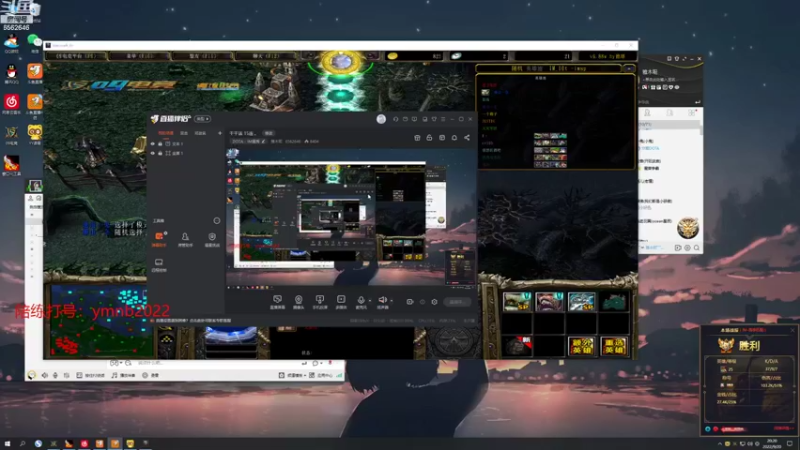The width and height of the screenshot is (800, 450).
Task: Click bottom-left greyed command icon in game
Action: (517, 346)
